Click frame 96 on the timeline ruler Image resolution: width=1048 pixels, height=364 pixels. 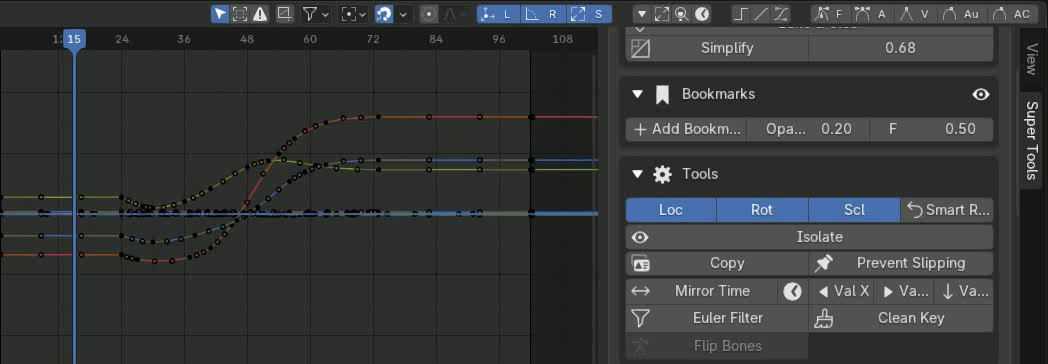[x=499, y=39]
